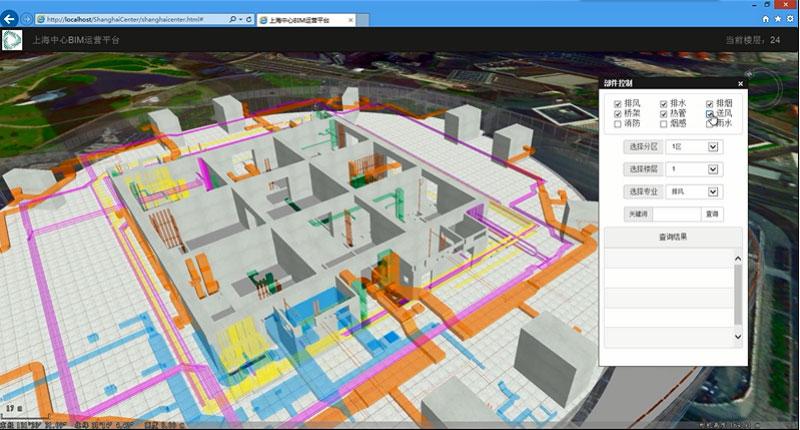Click the first empty row in query results
Viewport: 800px width, 430px height.
coord(669,259)
